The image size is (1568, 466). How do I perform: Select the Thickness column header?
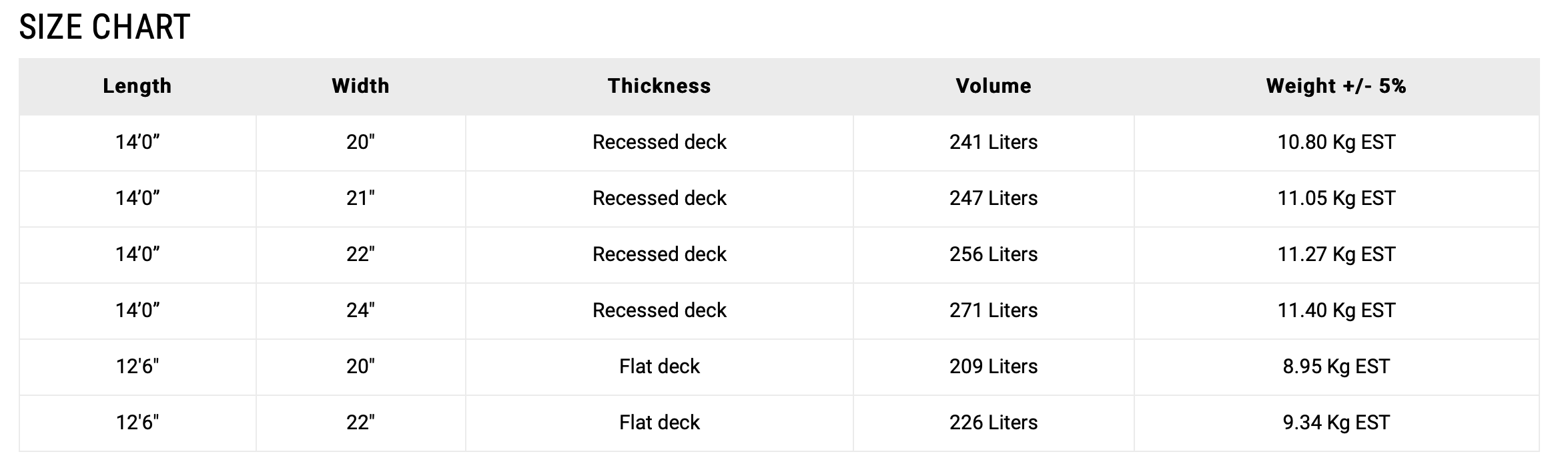coord(659,86)
